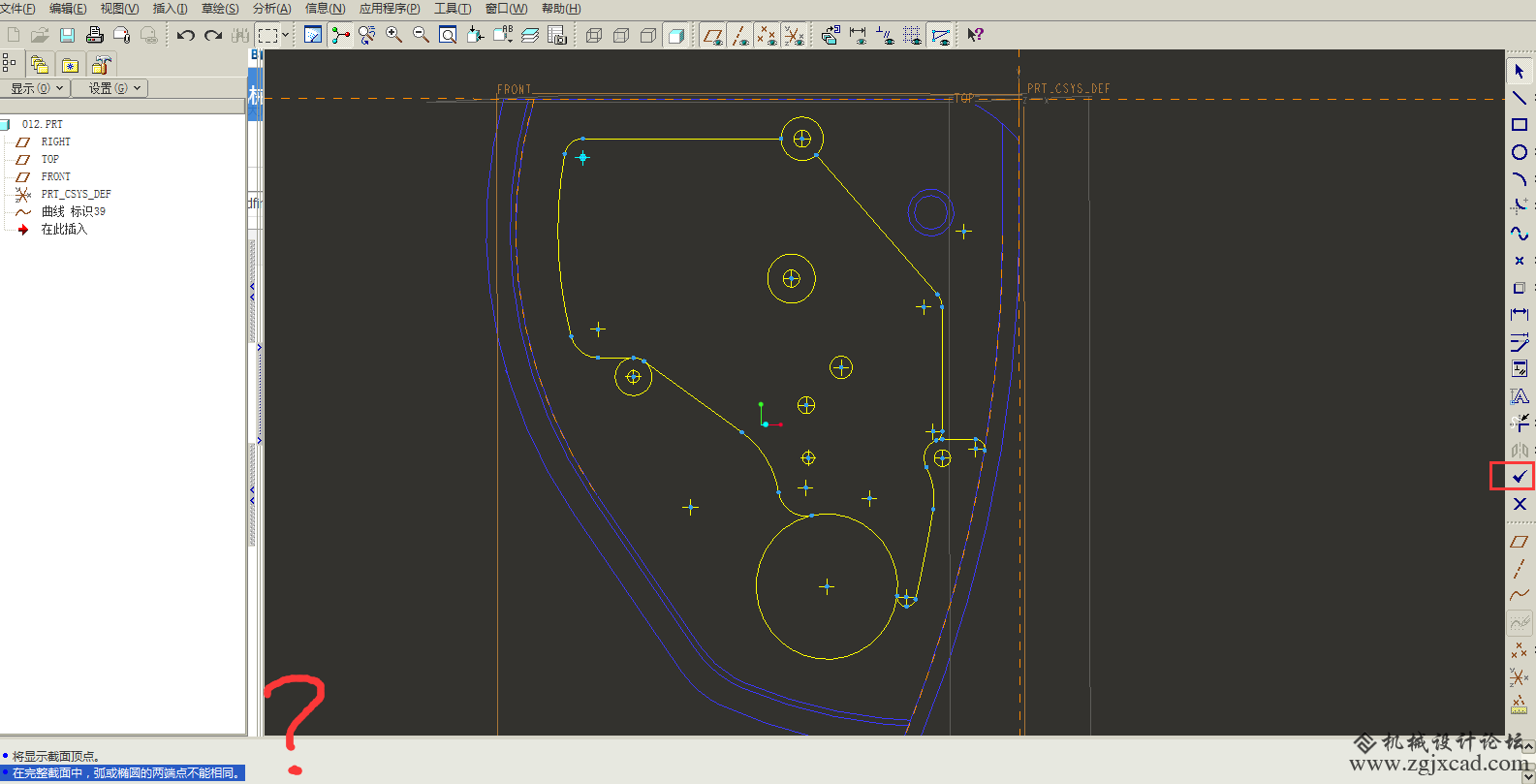The image size is (1536, 784).
Task: Open the orientation reorient view tool
Action: point(475,35)
